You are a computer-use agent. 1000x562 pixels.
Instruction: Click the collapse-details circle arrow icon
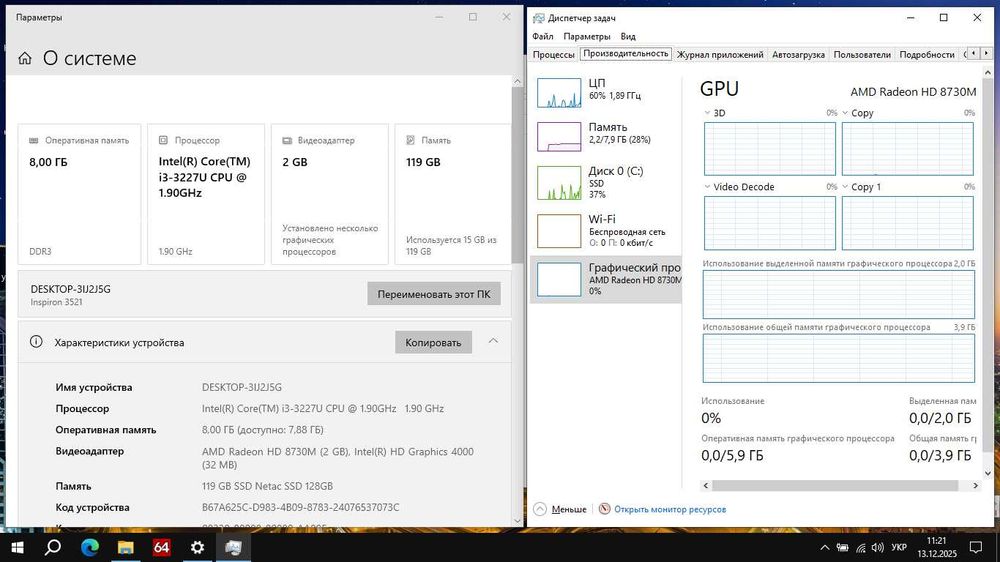pos(540,509)
